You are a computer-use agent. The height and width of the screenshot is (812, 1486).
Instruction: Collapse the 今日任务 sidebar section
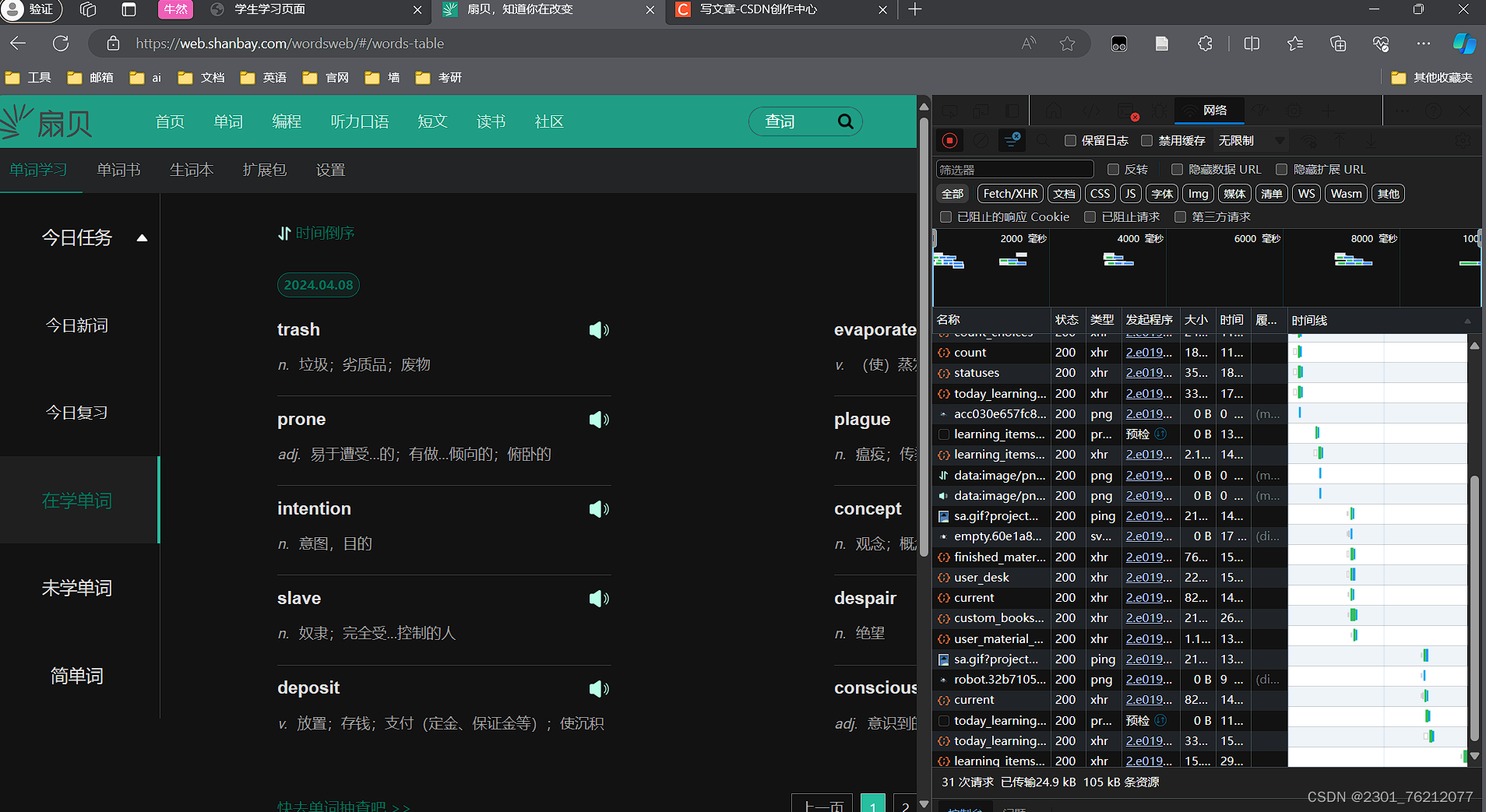(x=142, y=237)
